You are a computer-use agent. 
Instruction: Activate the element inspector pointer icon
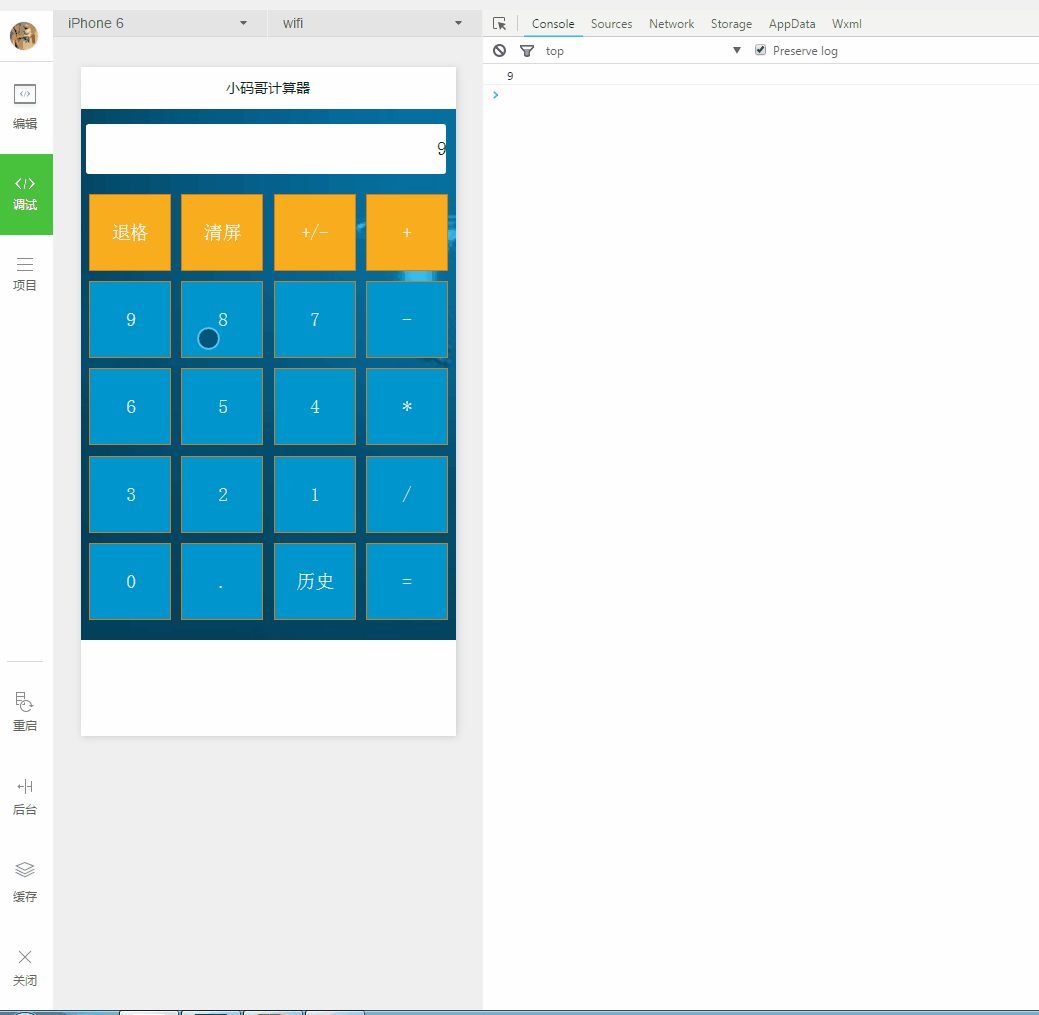500,24
